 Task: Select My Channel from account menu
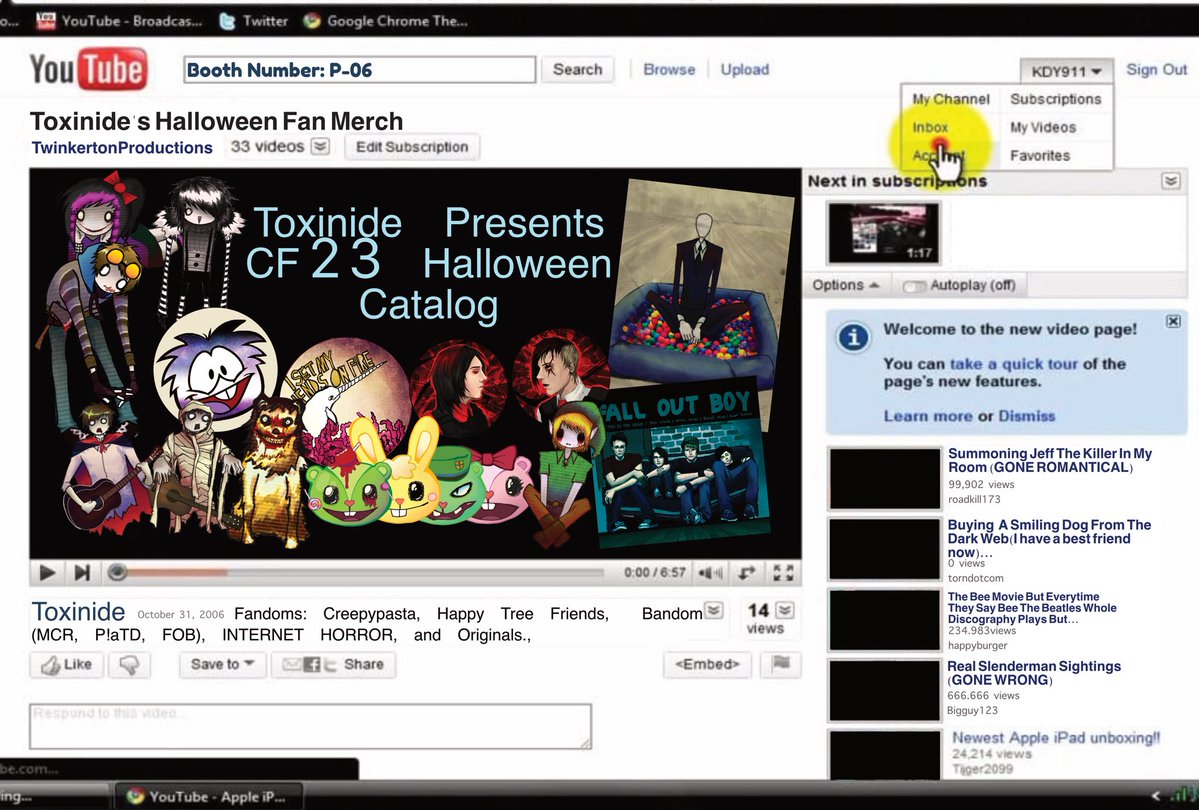950,99
